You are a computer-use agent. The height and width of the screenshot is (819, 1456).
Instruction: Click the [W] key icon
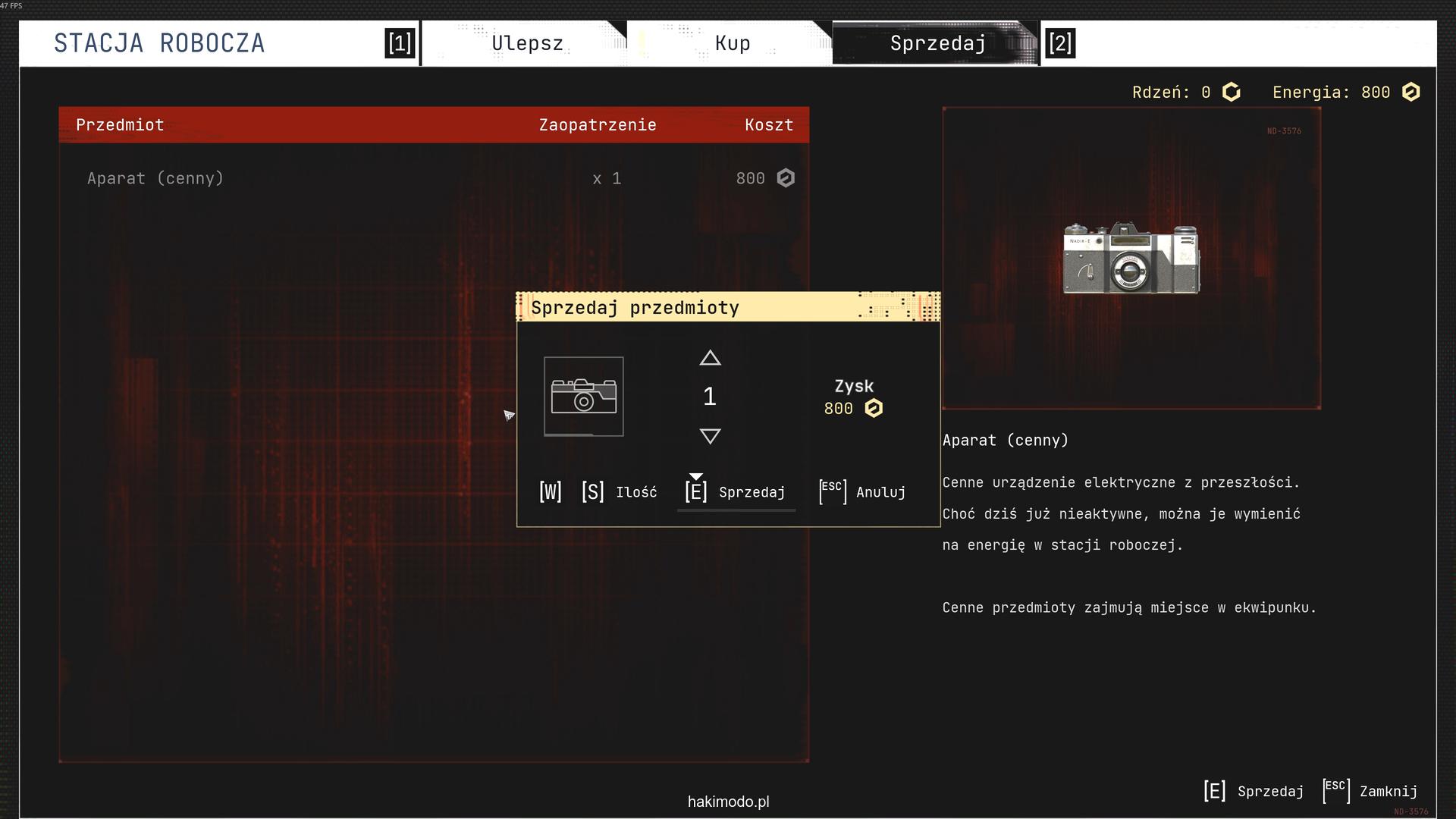550,492
